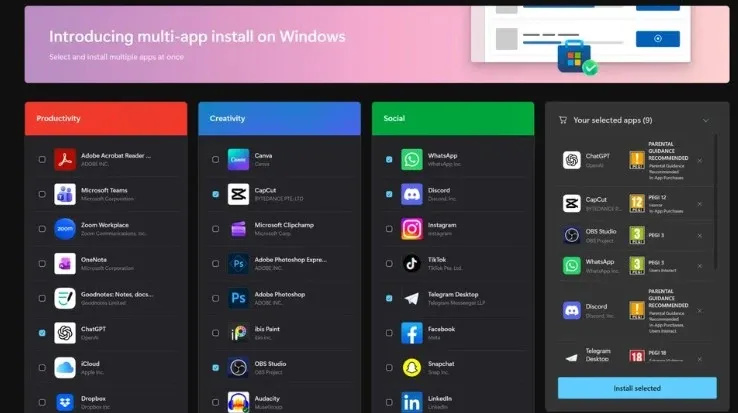Click the WhatsApp icon in Social list

pos(412,160)
